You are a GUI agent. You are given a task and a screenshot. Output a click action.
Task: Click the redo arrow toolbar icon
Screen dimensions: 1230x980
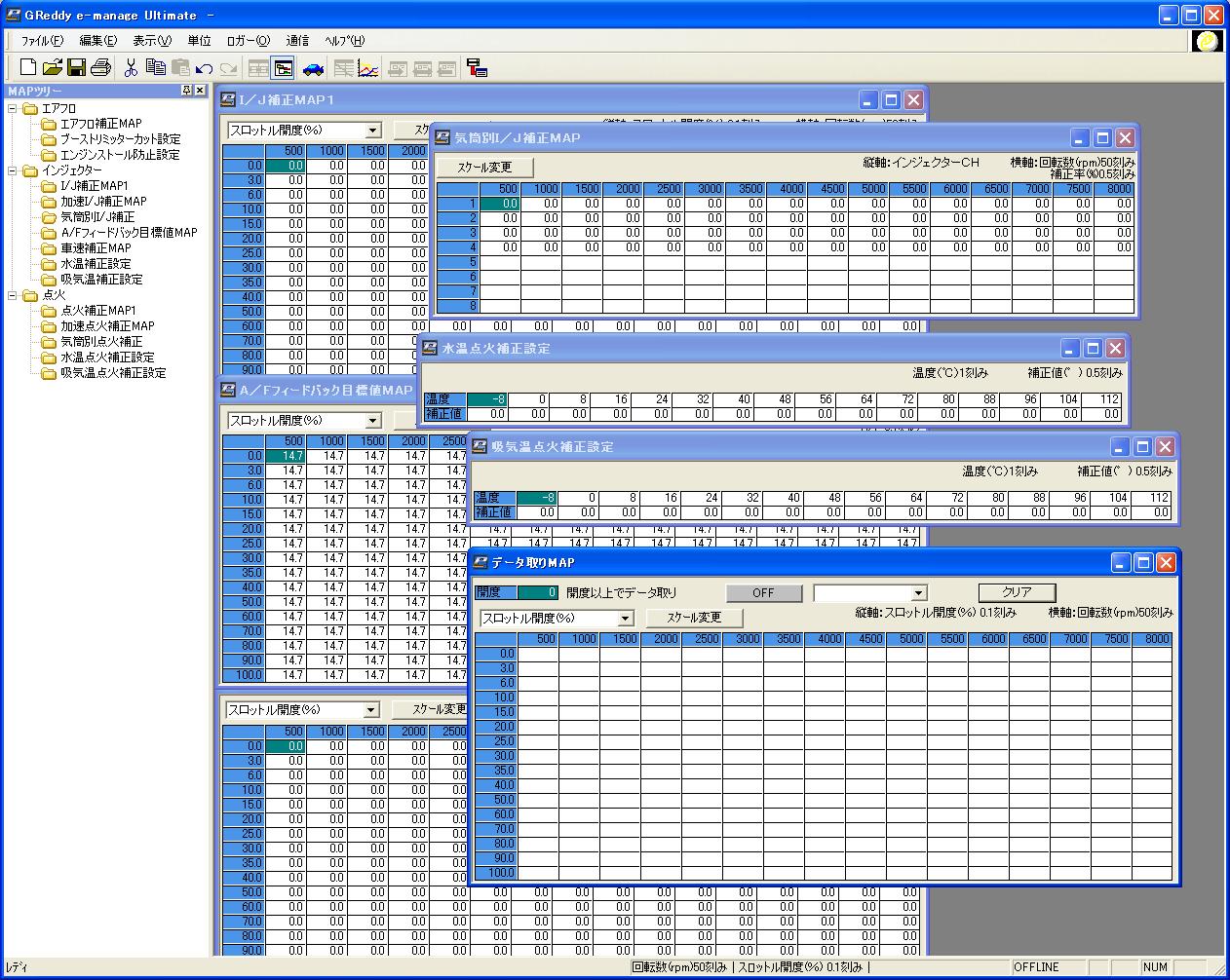(228, 68)
